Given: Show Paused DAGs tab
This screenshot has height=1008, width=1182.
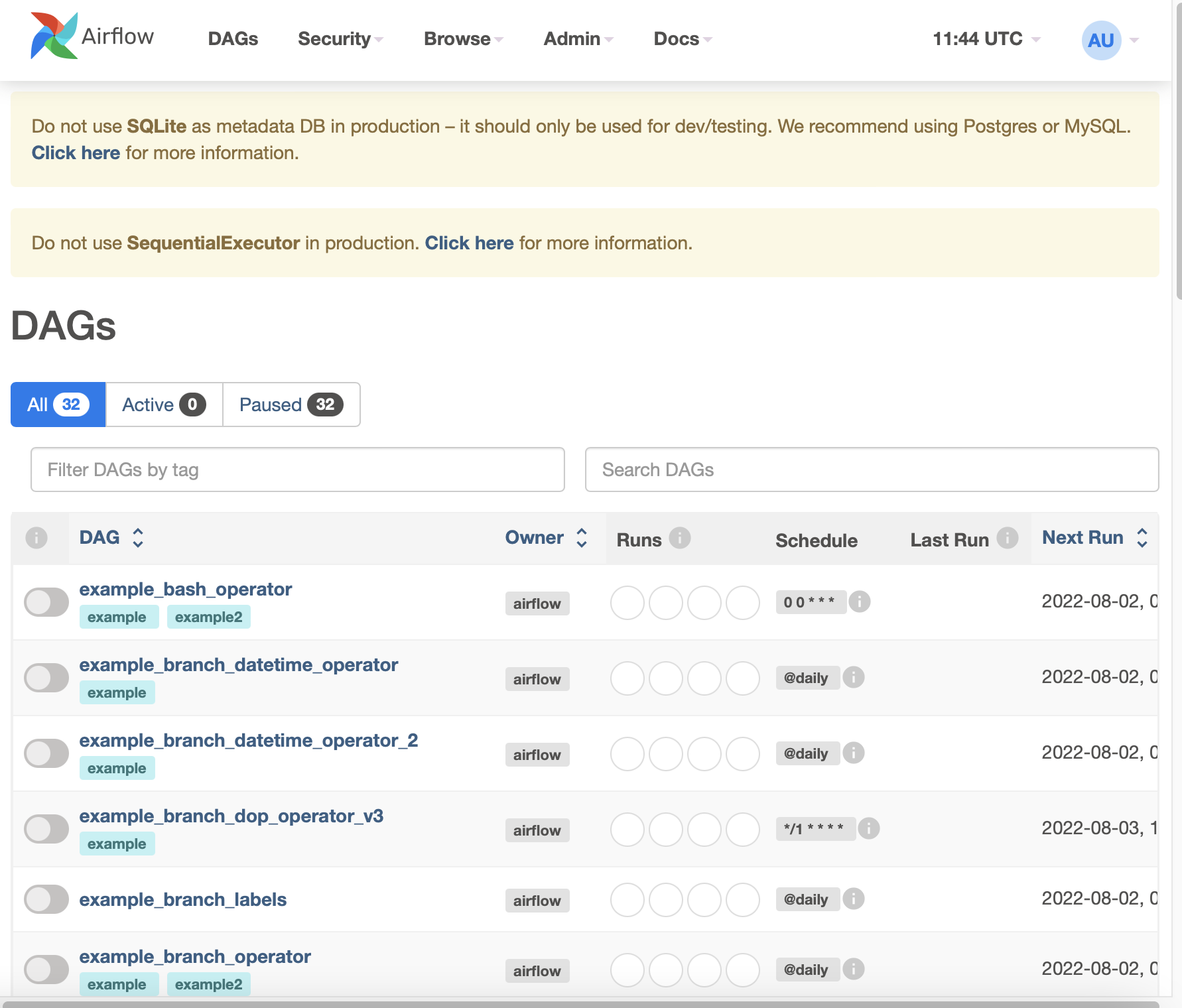Looking at the screenshot, I should [x=291, y=405].
